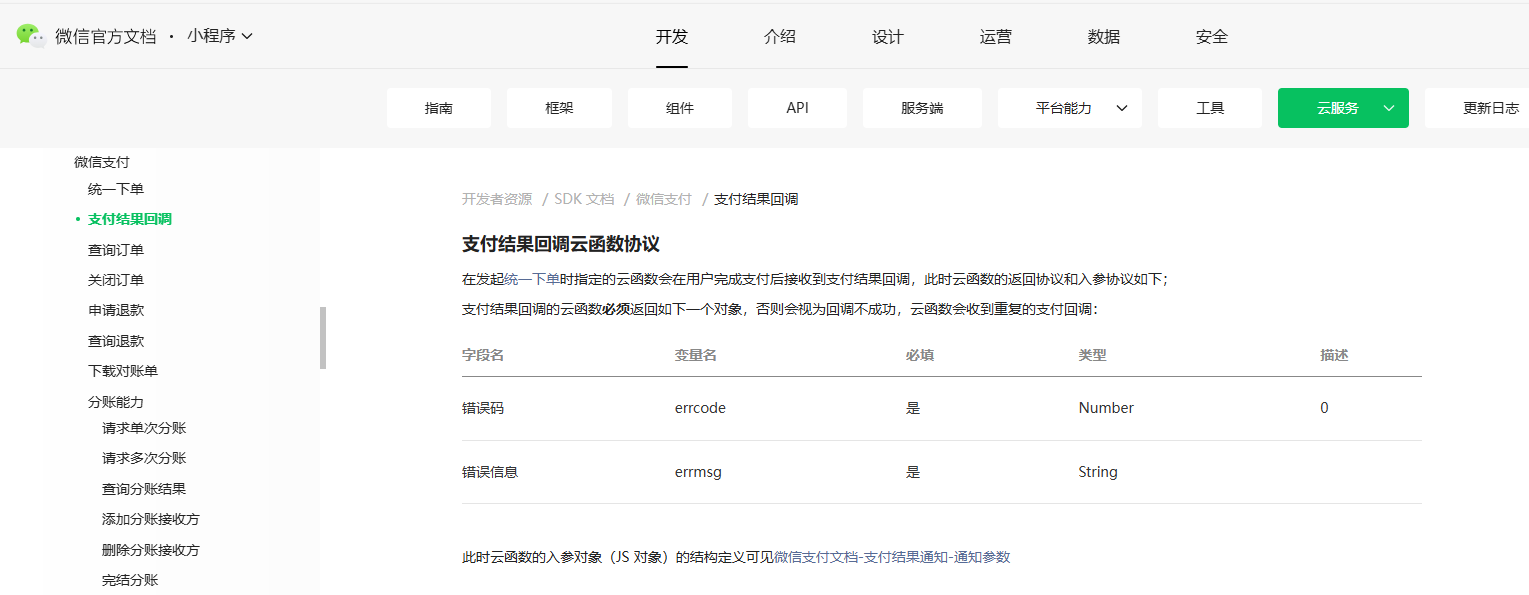Click the WeChat logo icon
This screenshot has width=1529, height=595.
(x=31, y=36)
